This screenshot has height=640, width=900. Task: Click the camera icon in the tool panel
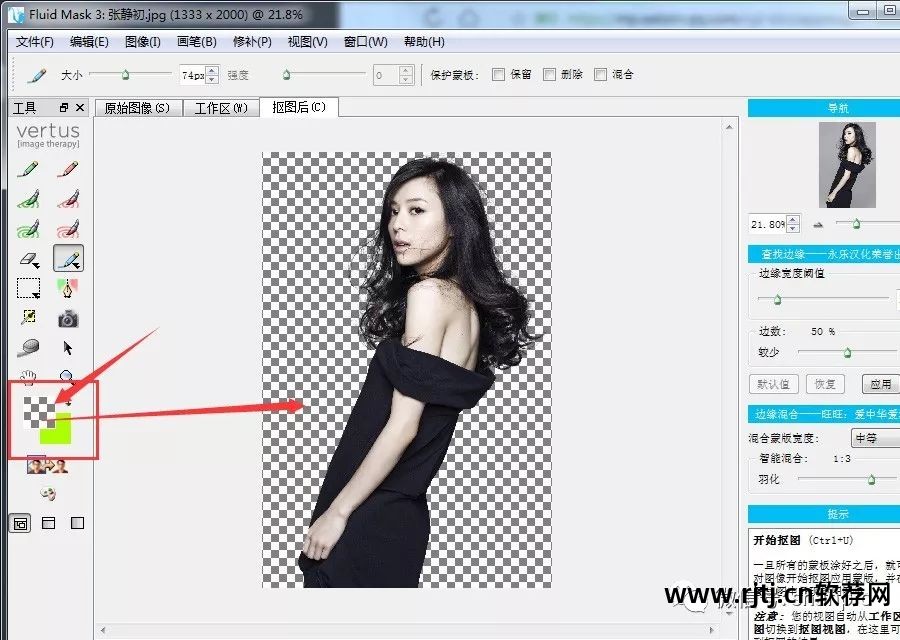pyautogui.click(x=68, y=318)
